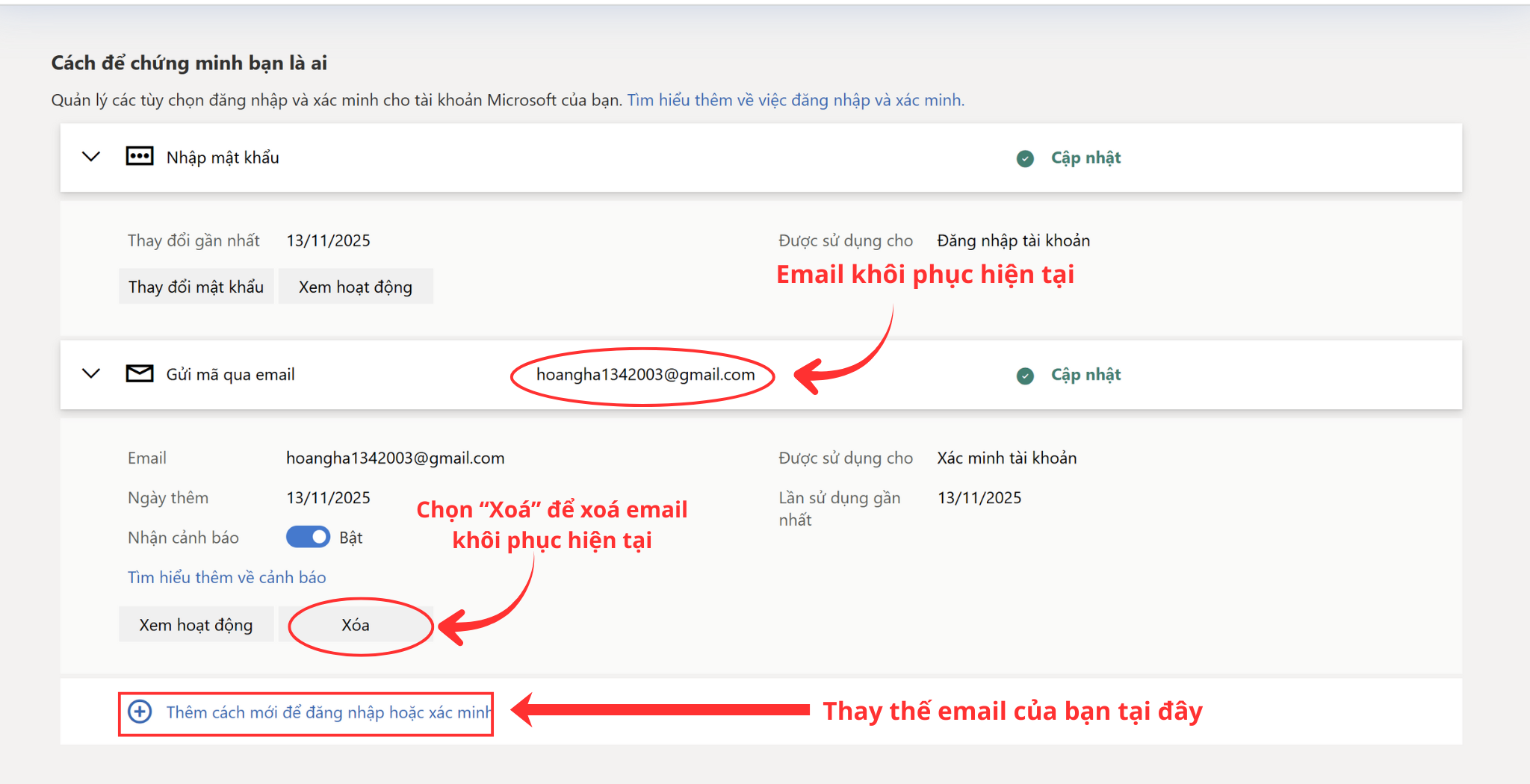Click the Nhập mật khẩu row title
This screenshot has height=784, width=1530.
pos(223,158)
